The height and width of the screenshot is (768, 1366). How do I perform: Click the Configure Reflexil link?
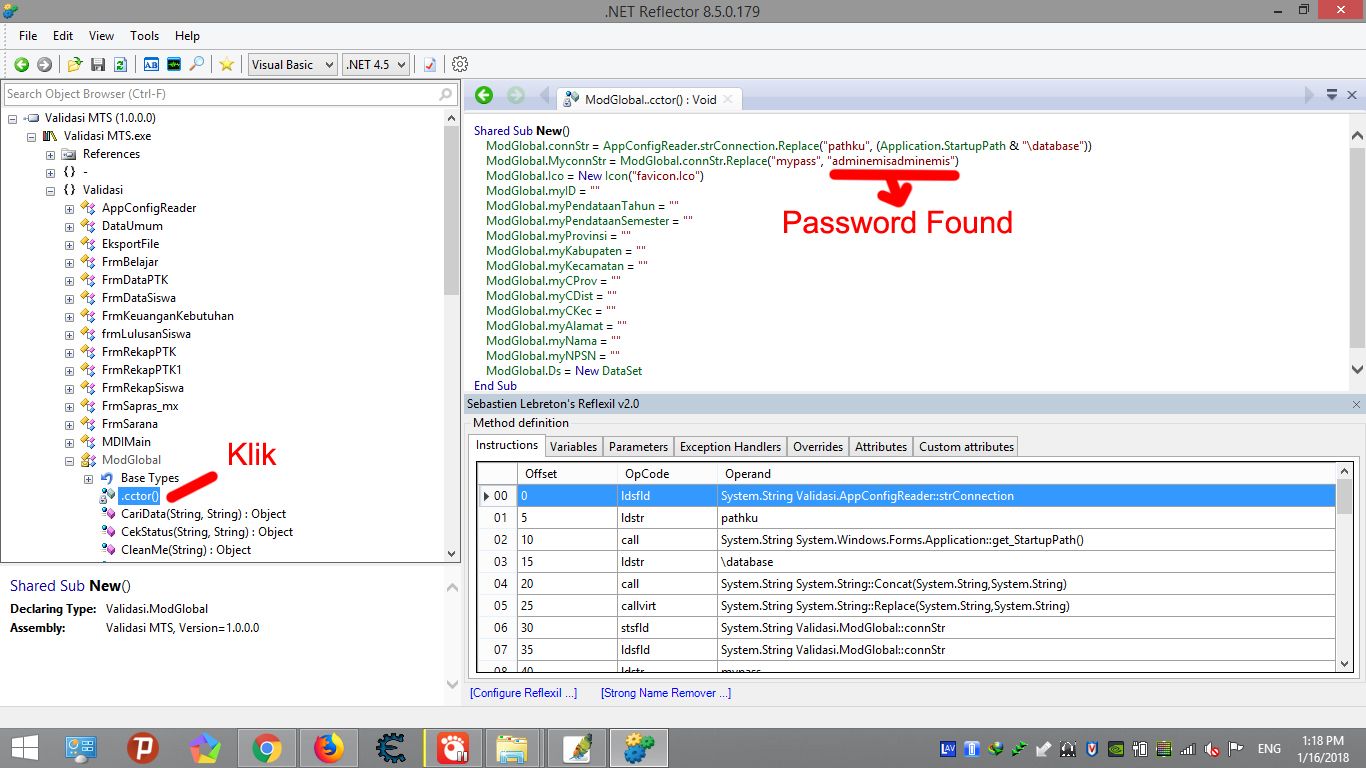point(523,693)
